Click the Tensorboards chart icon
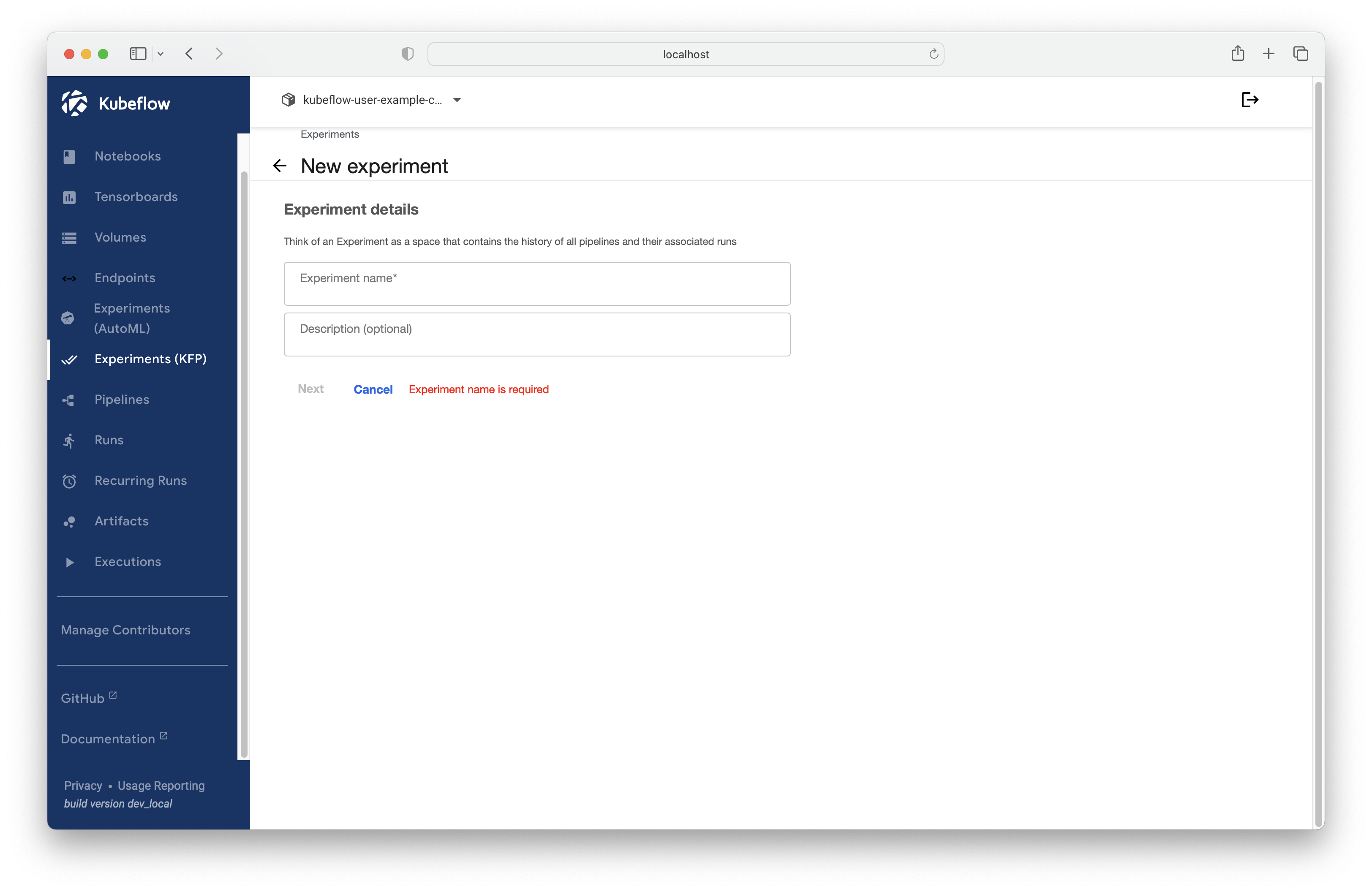Viewport: 1372px width, 892px height. click(x=69, y=198)
